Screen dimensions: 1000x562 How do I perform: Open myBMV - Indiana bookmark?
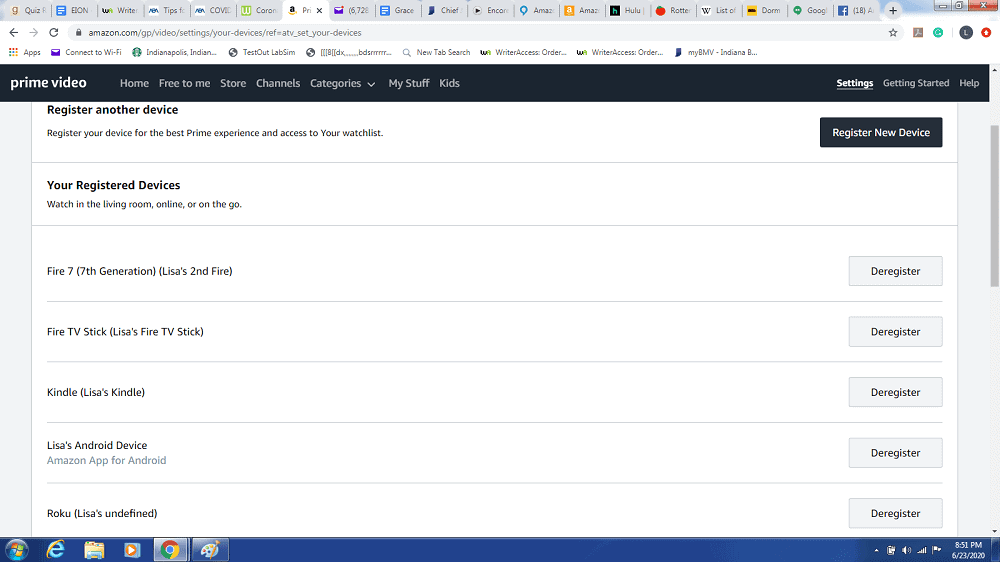coord(716,52)
